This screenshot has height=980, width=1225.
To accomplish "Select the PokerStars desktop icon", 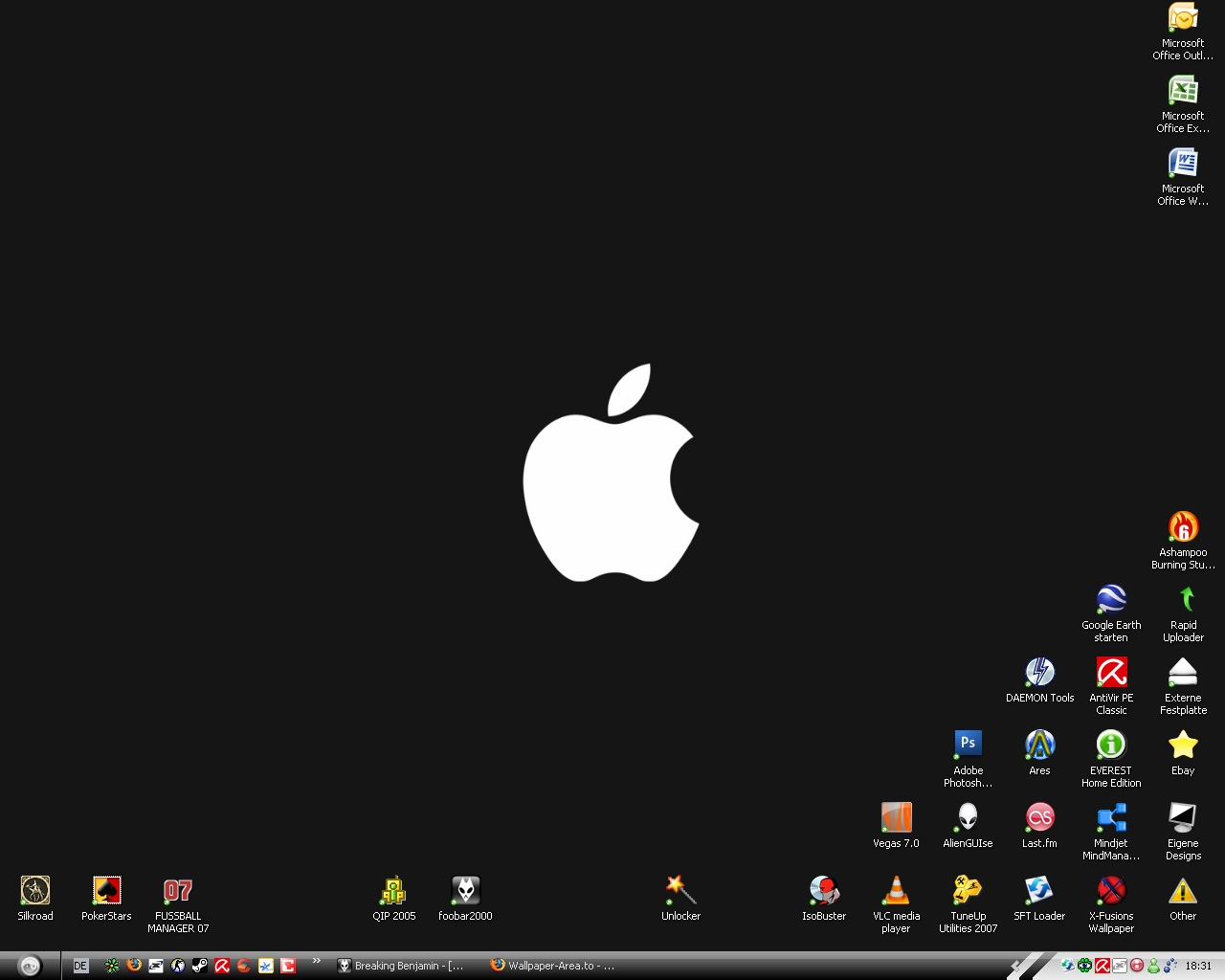I will [106, 891].
